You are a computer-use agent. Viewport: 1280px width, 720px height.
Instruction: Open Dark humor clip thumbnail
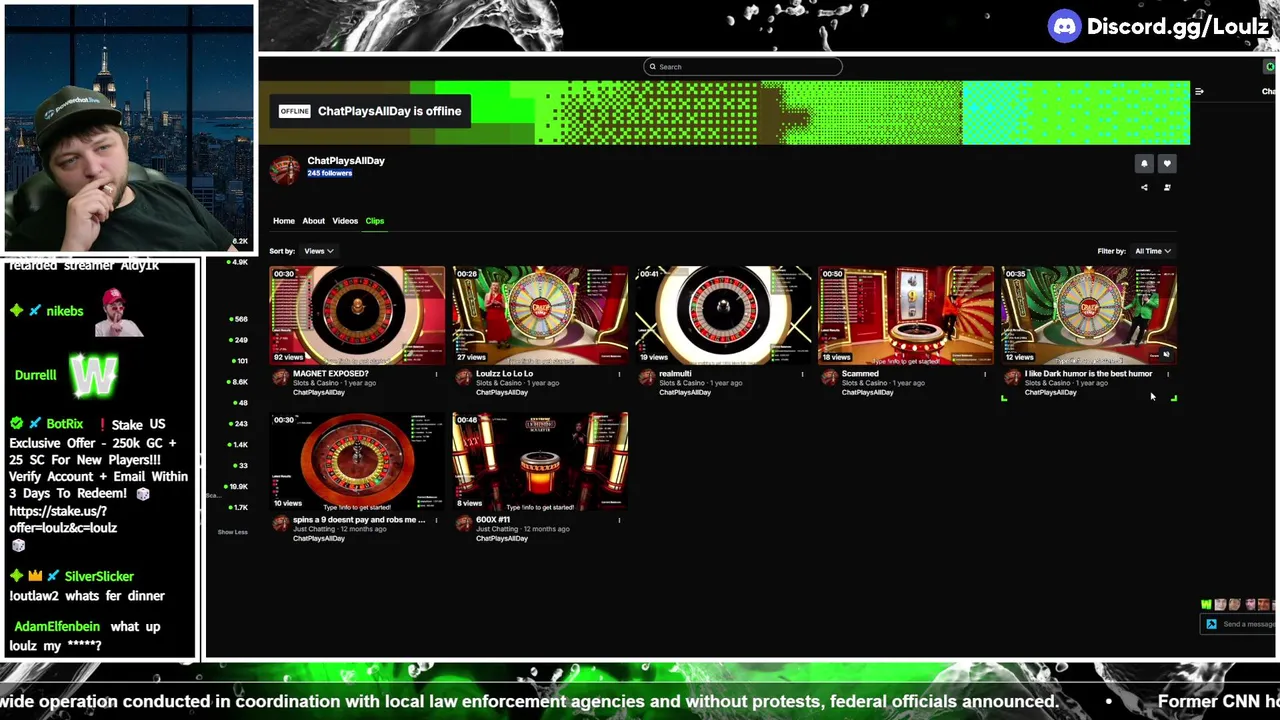[x=1089, y=315]
